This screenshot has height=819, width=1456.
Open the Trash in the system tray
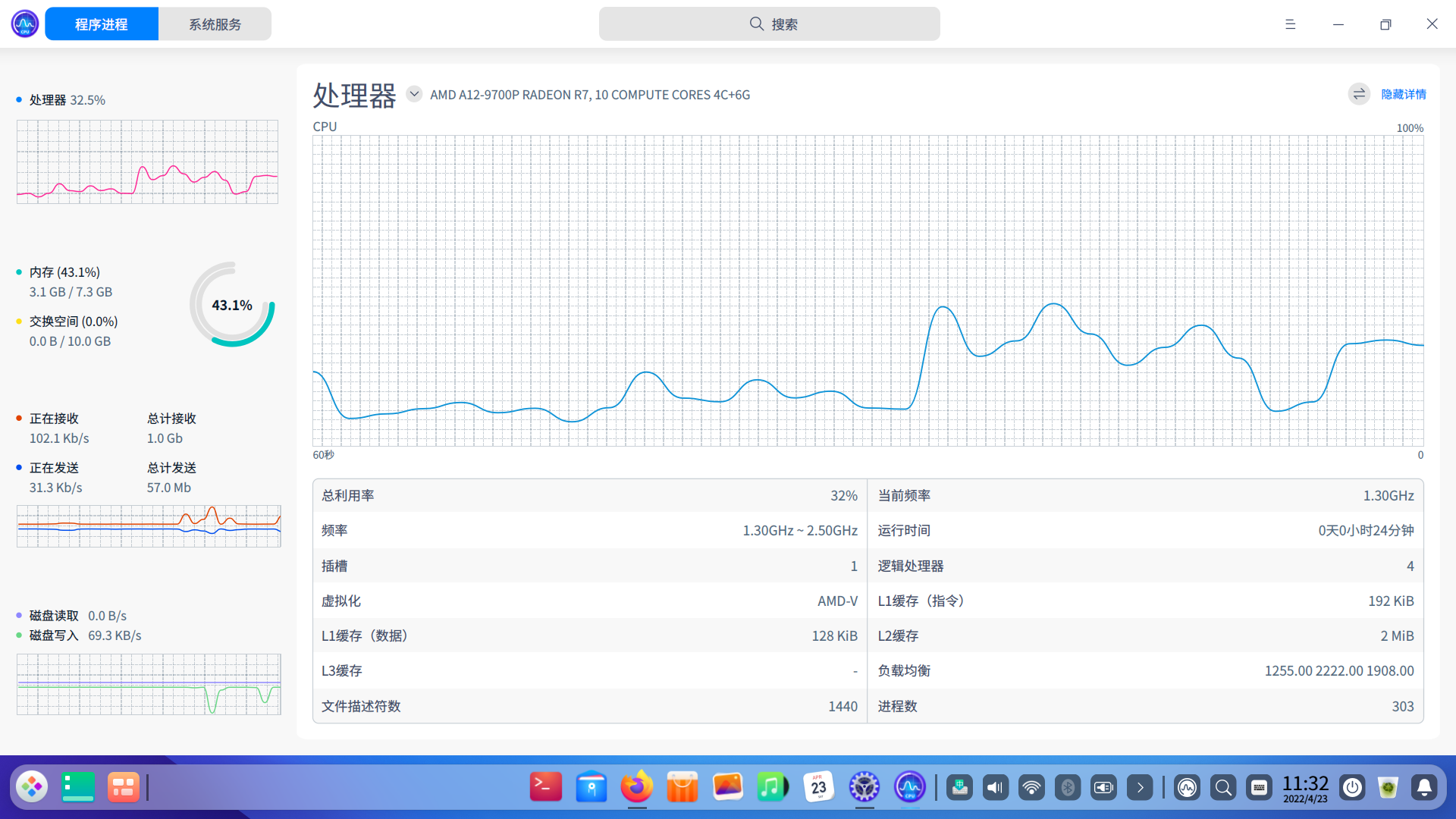1388,786
